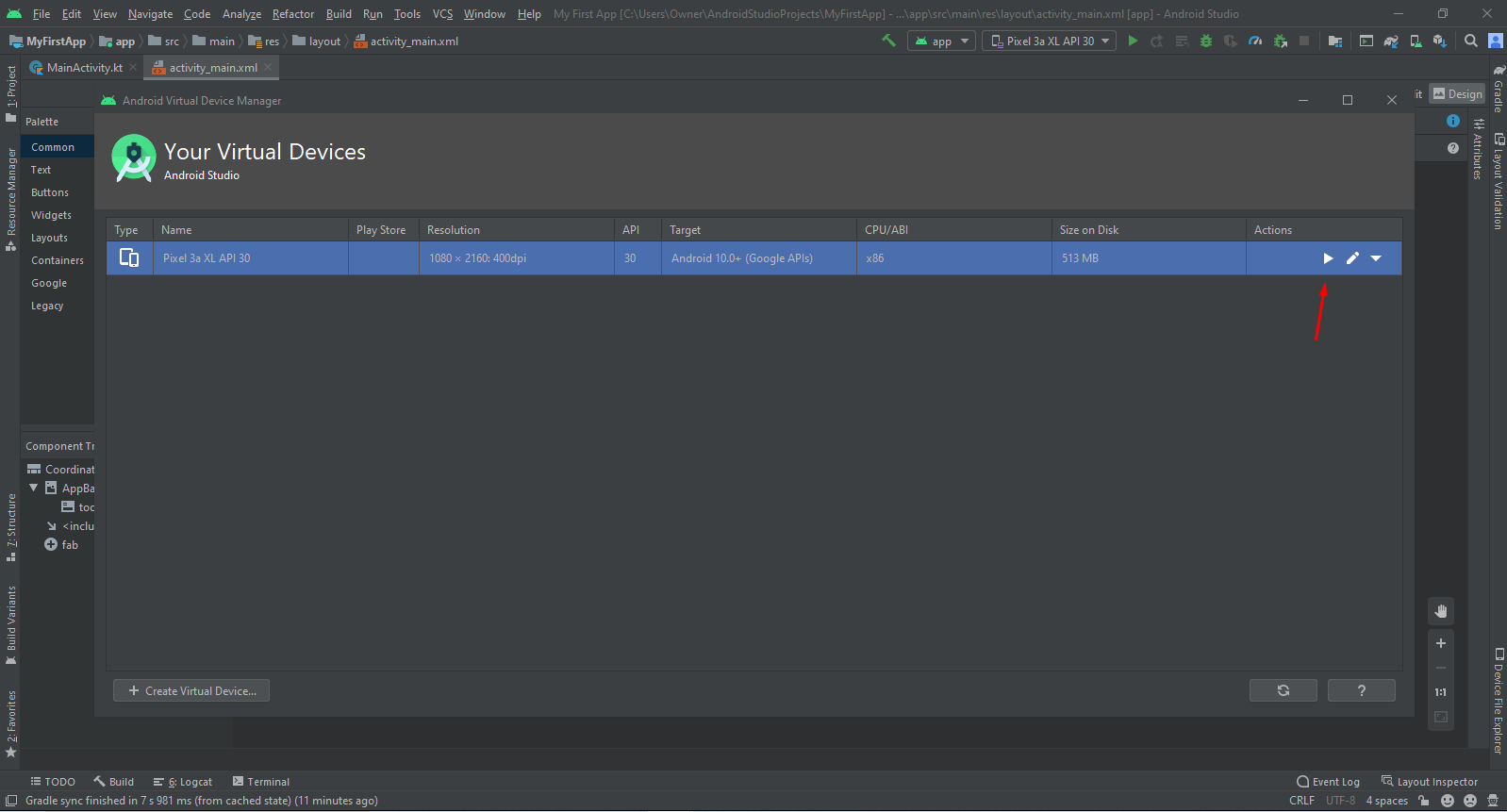Click the Profile app gauge icon
This screenshot has height=812, width=1507.
point(1255,41)
